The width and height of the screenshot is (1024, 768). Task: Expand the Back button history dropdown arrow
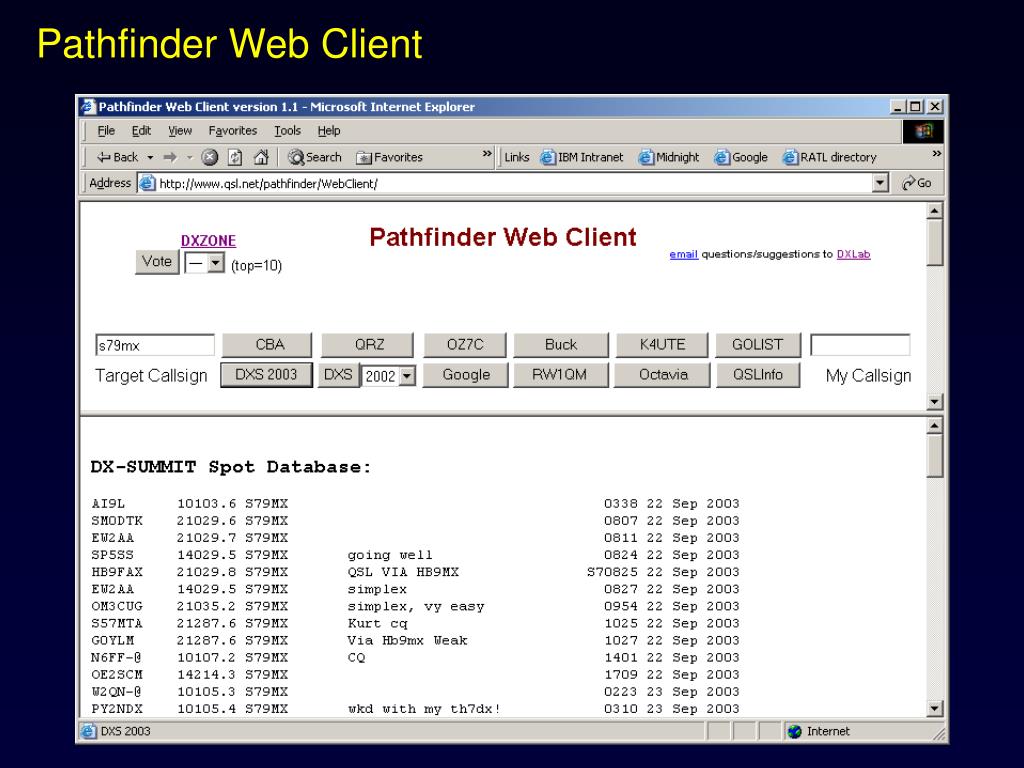pos(150,158)
